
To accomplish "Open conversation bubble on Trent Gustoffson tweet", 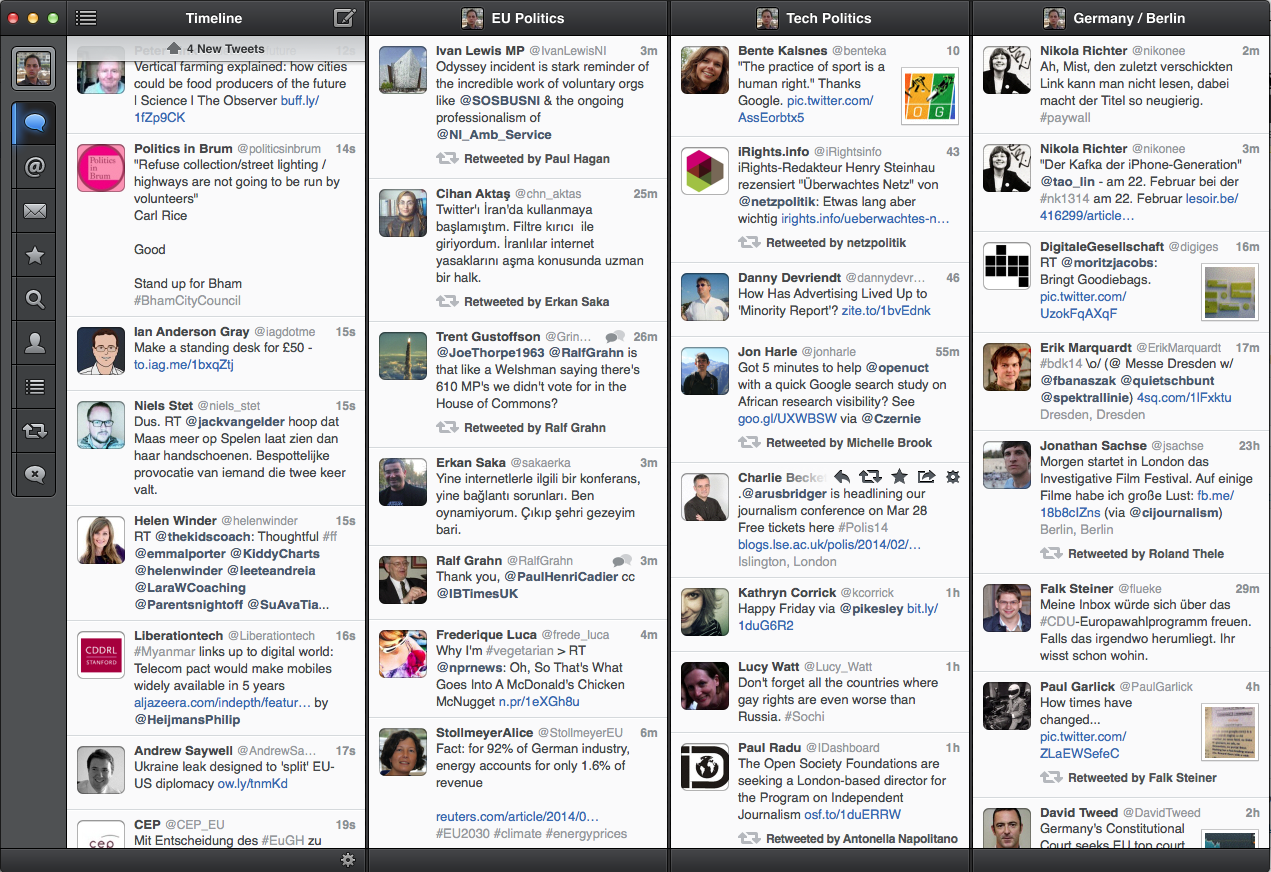I will pyautogui.click(x=616, y=337).
